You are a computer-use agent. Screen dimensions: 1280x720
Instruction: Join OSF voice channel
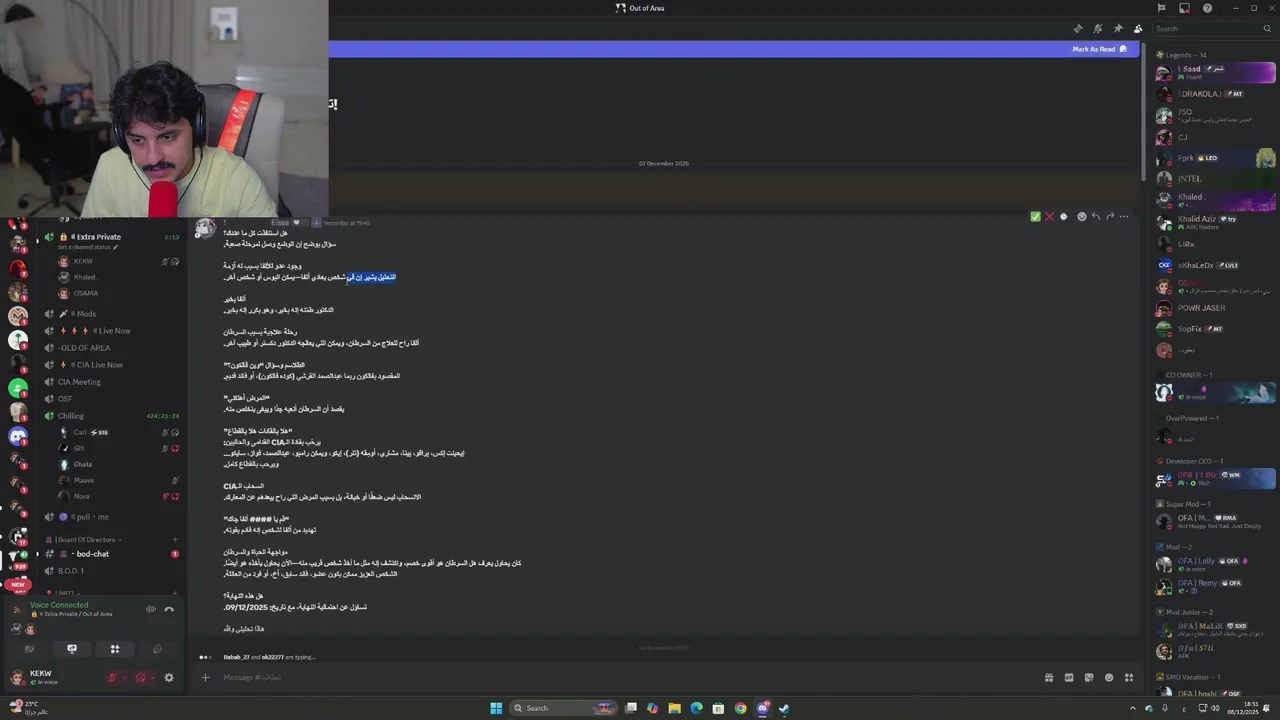pyautogui.click(x=111, y=399)
